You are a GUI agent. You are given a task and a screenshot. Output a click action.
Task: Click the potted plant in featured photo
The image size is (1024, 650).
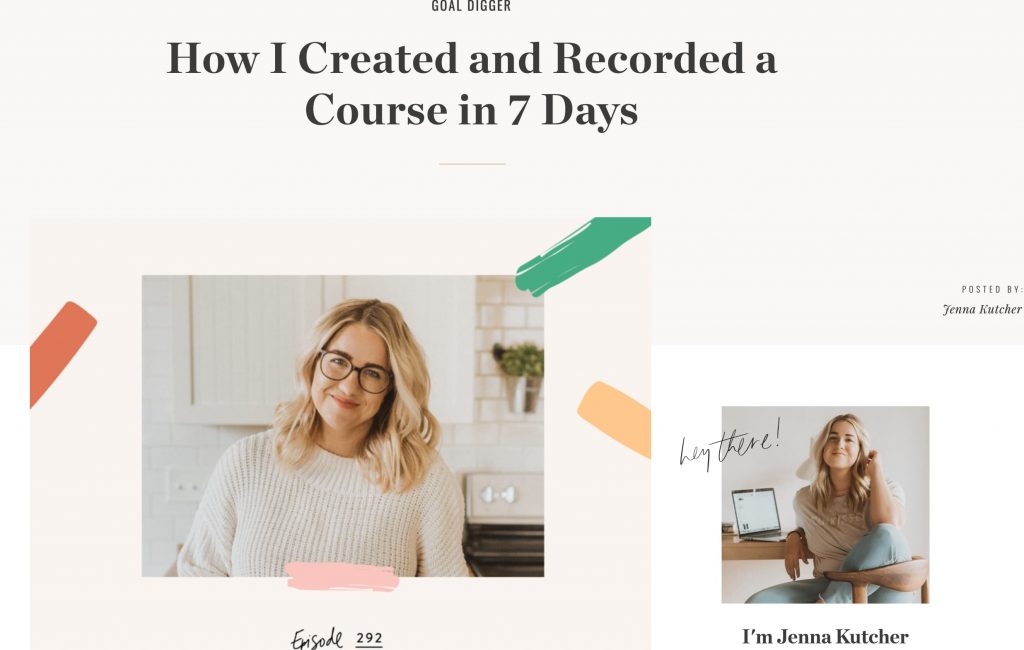tap(520, 376)
